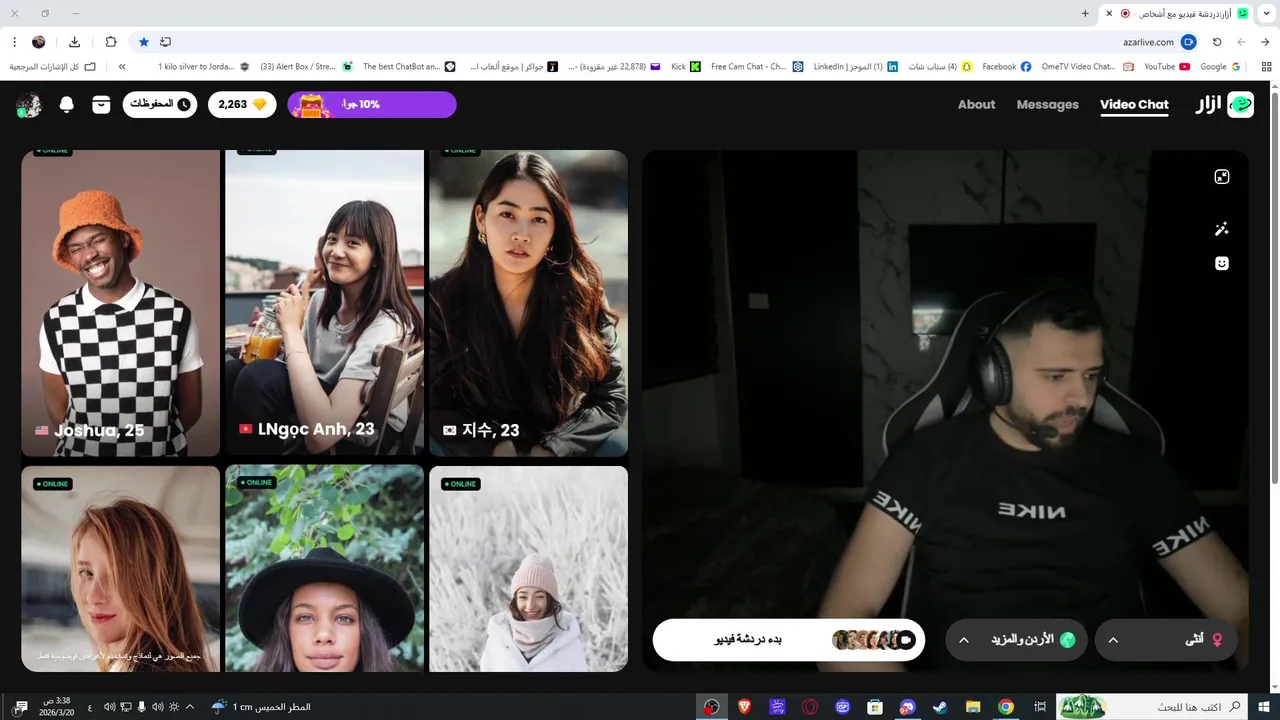Open the Alert Box / Stre... bookmark
The width and height of the screenshot is (1280, 720).
click(x=306, y=66)
